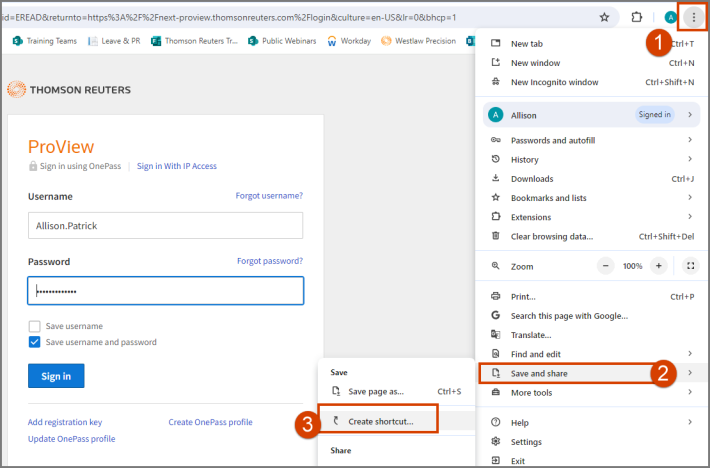Expand Bookmarks and lists submenu
Viewport: 710px width, 468px height.
(x=592, y=198)
